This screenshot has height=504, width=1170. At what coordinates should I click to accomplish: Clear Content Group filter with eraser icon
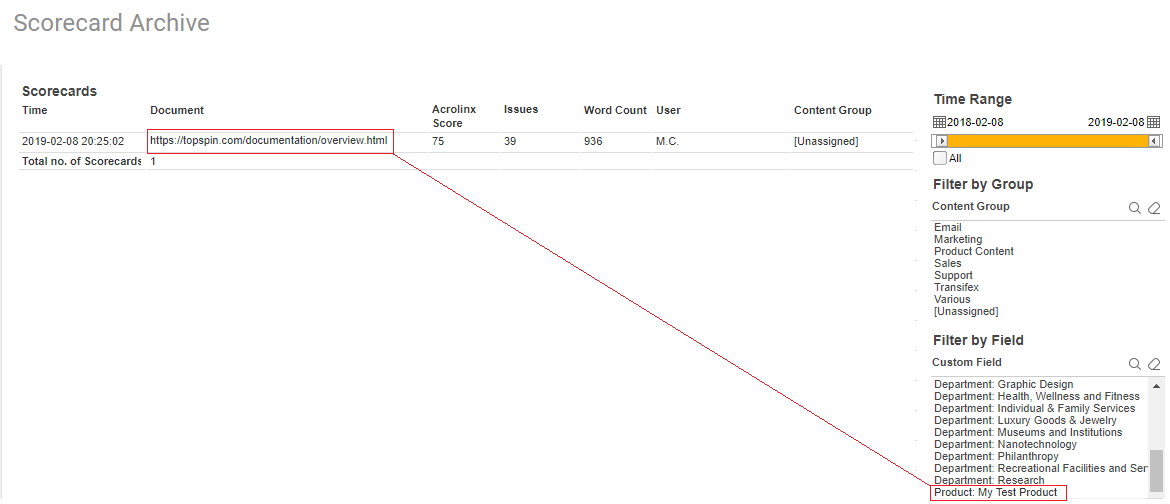(1154, 208)
